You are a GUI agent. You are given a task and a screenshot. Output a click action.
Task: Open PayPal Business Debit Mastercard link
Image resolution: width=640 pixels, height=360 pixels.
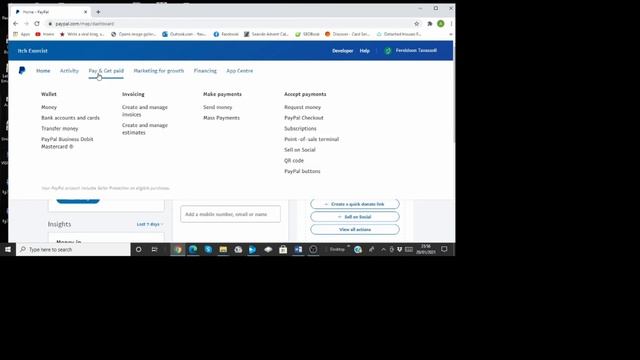point(67,143)
